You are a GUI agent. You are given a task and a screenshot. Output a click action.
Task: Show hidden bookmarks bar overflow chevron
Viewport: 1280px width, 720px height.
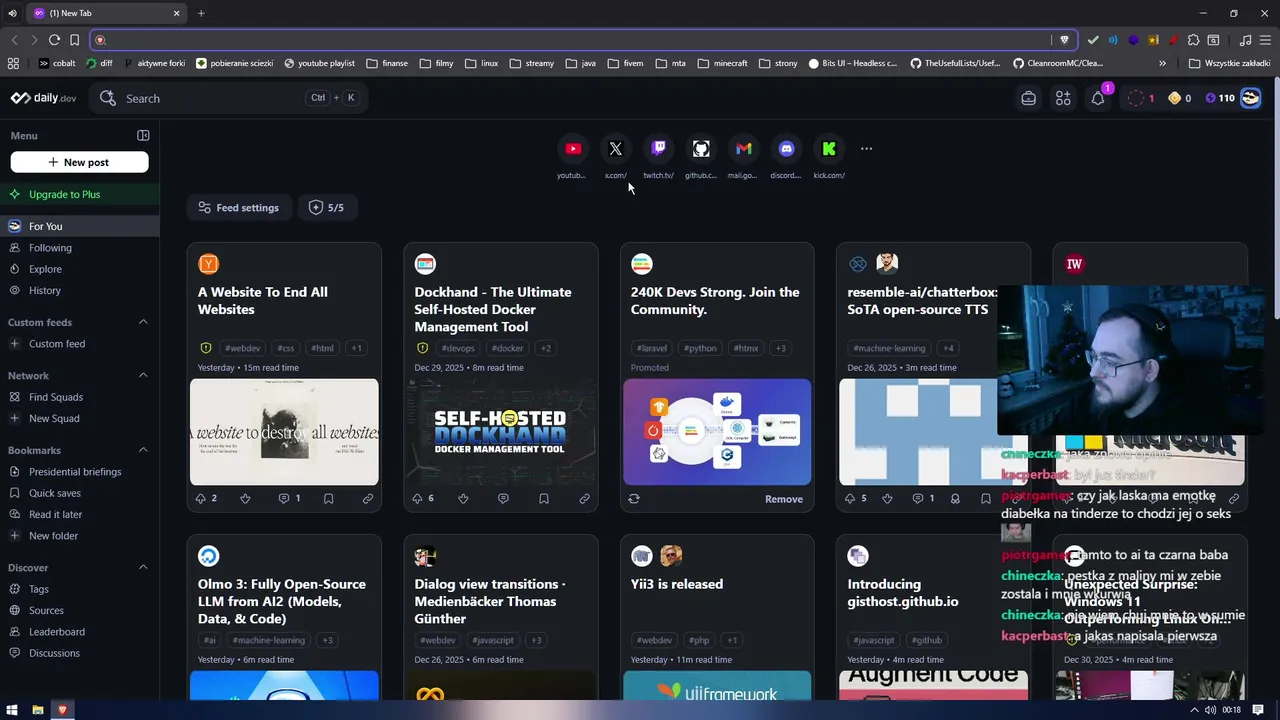coord(1162,63)
